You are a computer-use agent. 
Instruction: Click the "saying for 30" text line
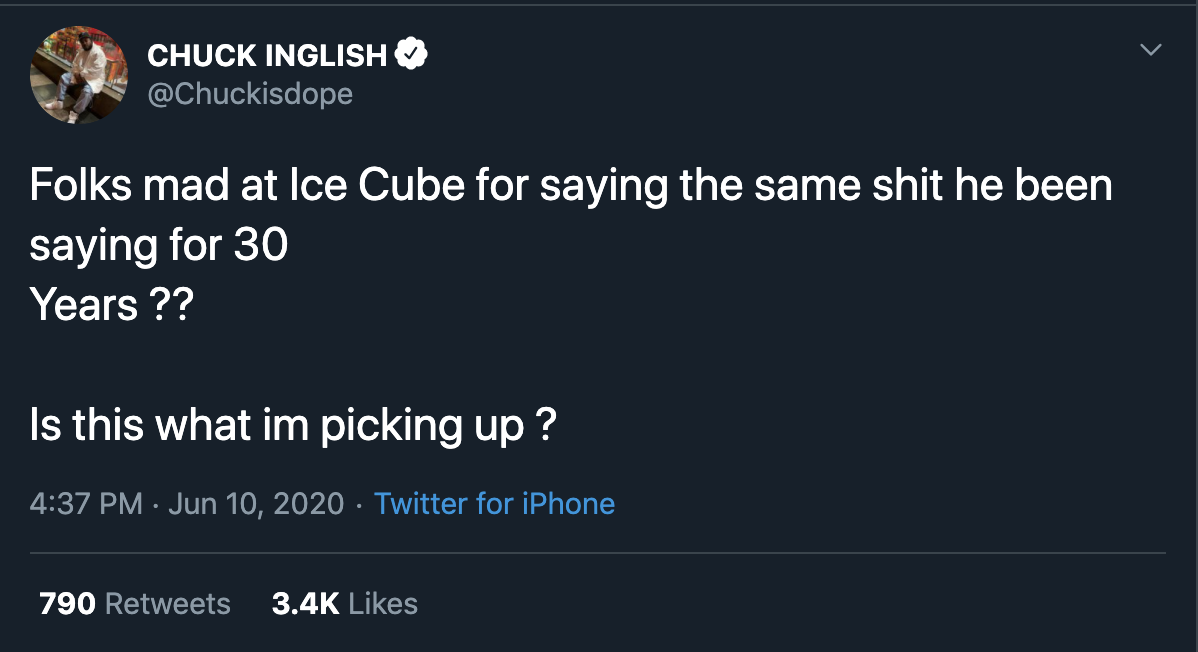(159, 245)
